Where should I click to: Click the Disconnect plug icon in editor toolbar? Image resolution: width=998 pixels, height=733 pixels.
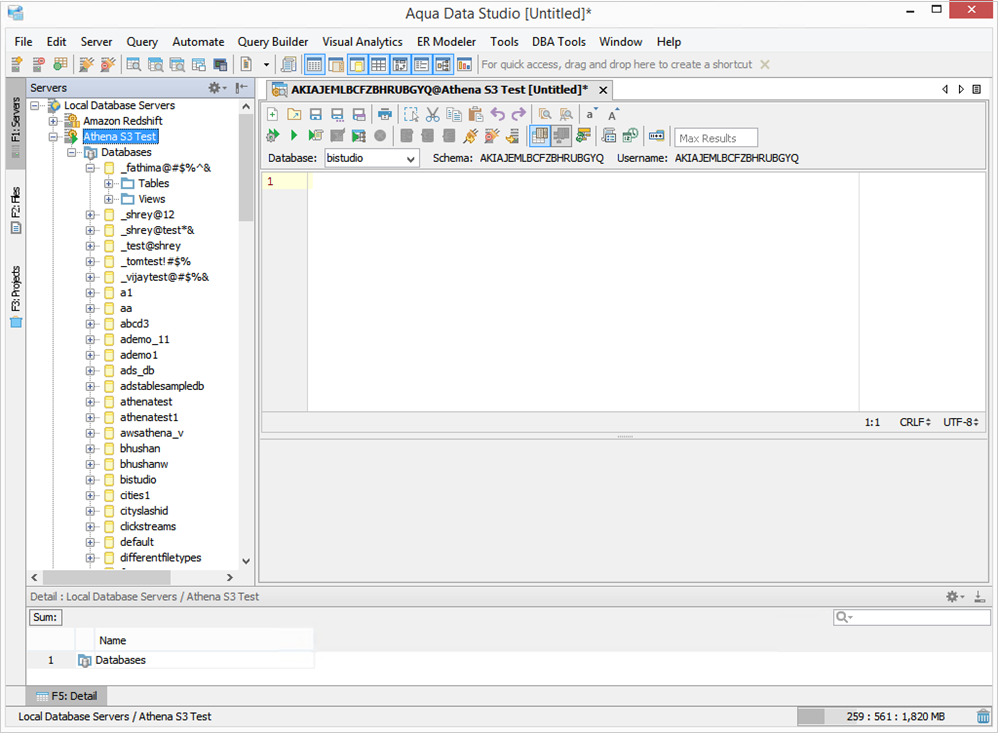[x=492, y=135]
